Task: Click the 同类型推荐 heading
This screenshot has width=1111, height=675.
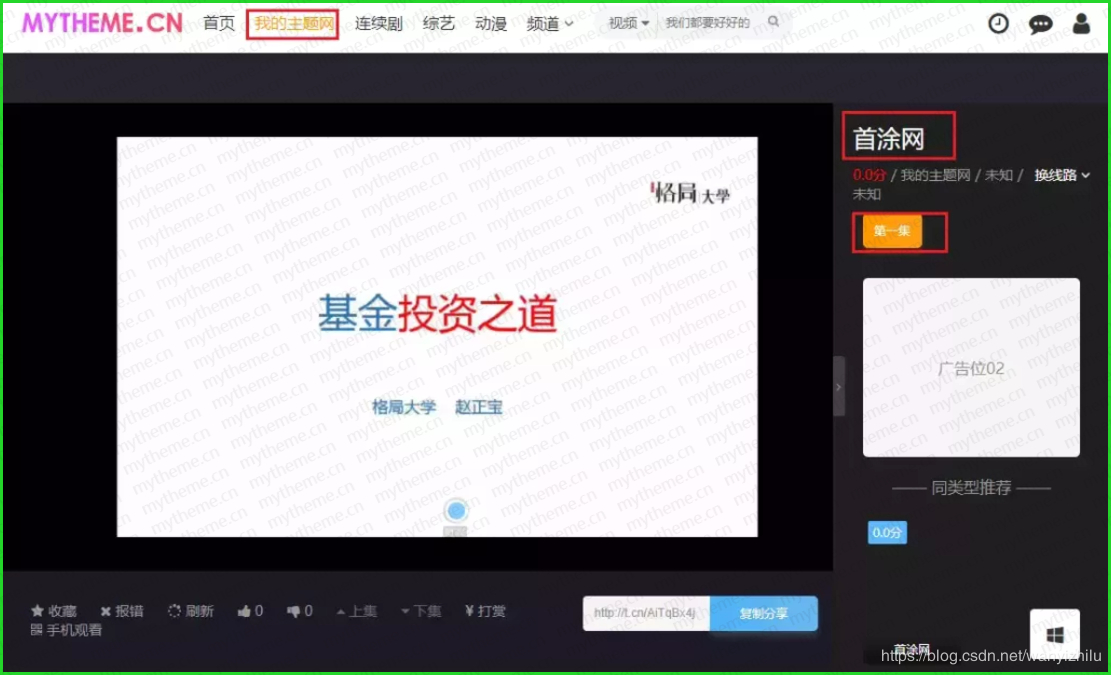Action: (971, 487)
